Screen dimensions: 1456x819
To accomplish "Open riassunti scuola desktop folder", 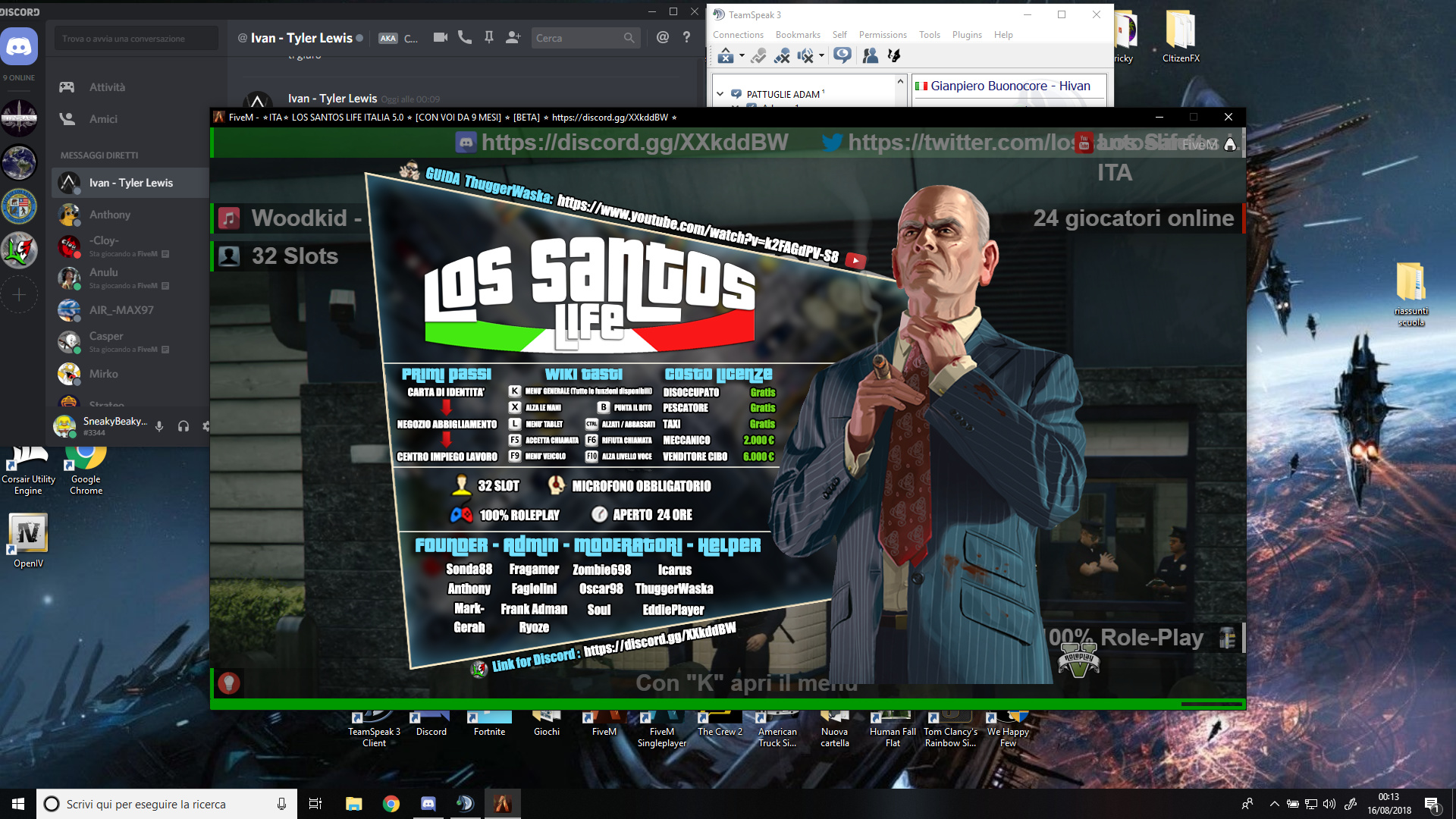I will pyautogui.click(x=1410, y=294).
